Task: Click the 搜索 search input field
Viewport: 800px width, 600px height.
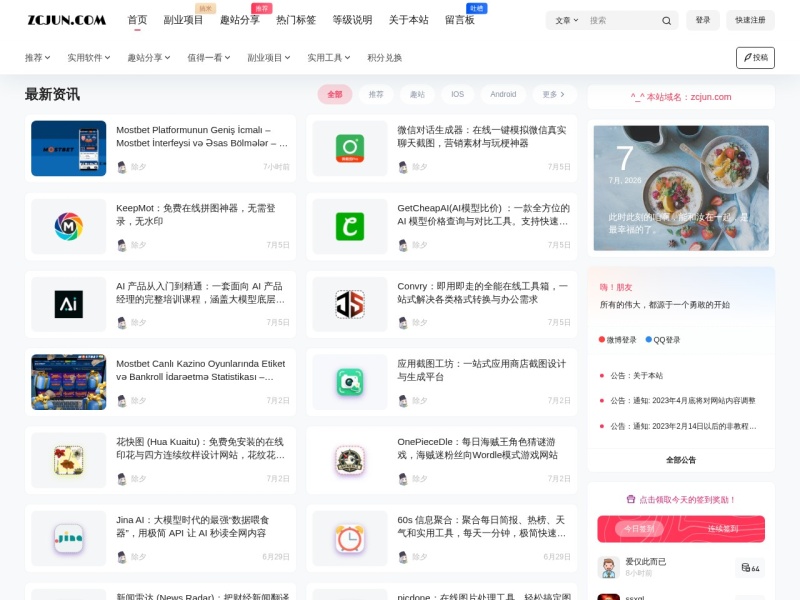Action: pos(621,20)
